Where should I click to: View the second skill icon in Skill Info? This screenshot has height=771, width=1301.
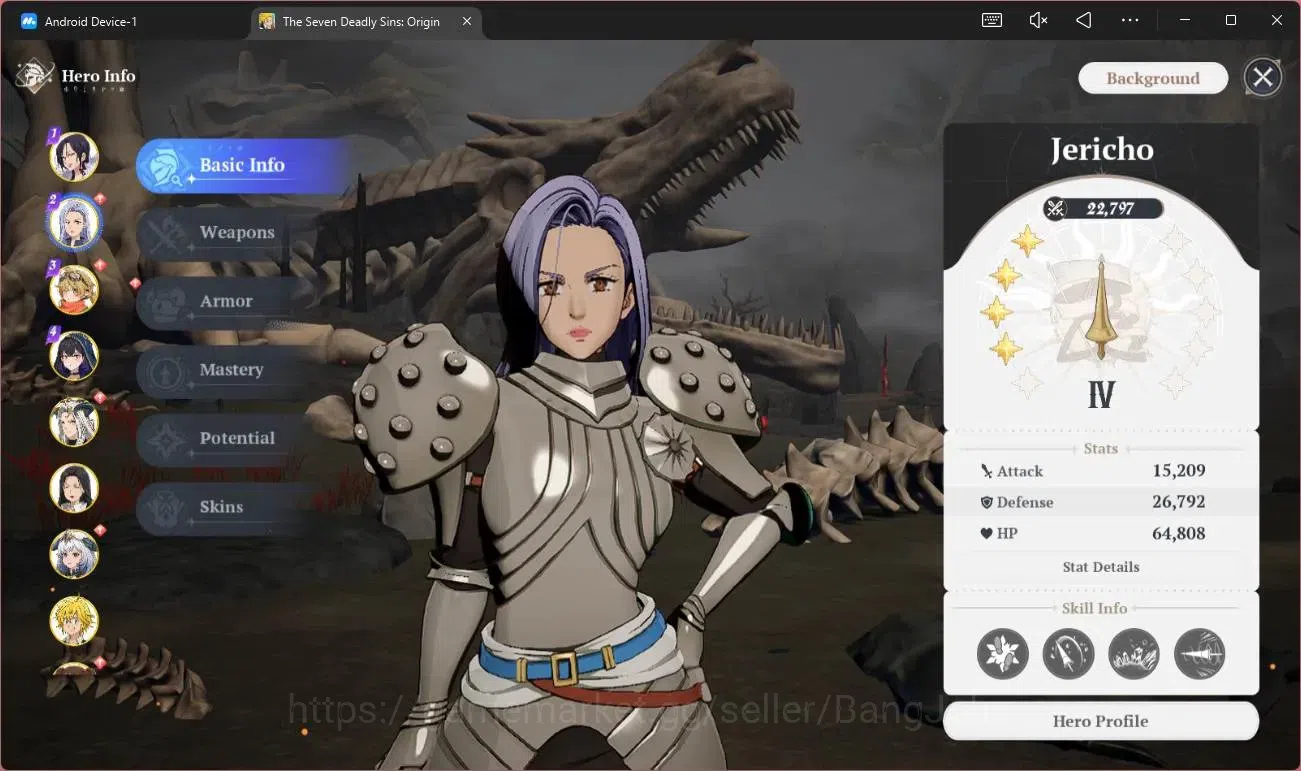tap(1068, 654)
